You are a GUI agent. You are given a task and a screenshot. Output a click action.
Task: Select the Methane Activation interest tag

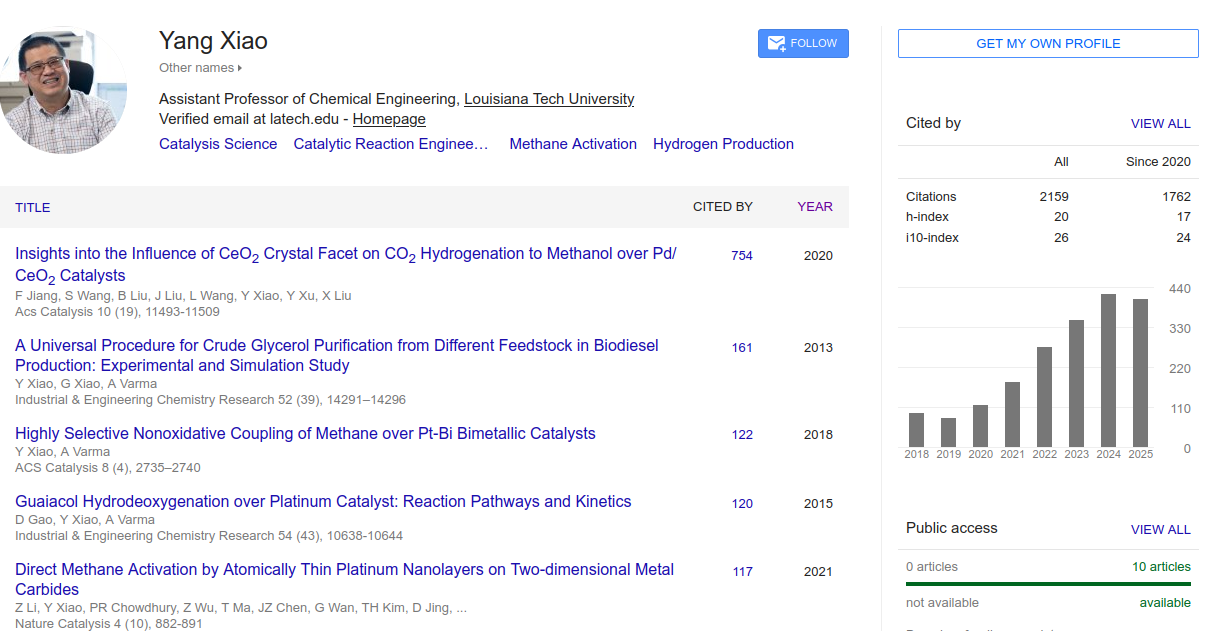tap(573, 144)
